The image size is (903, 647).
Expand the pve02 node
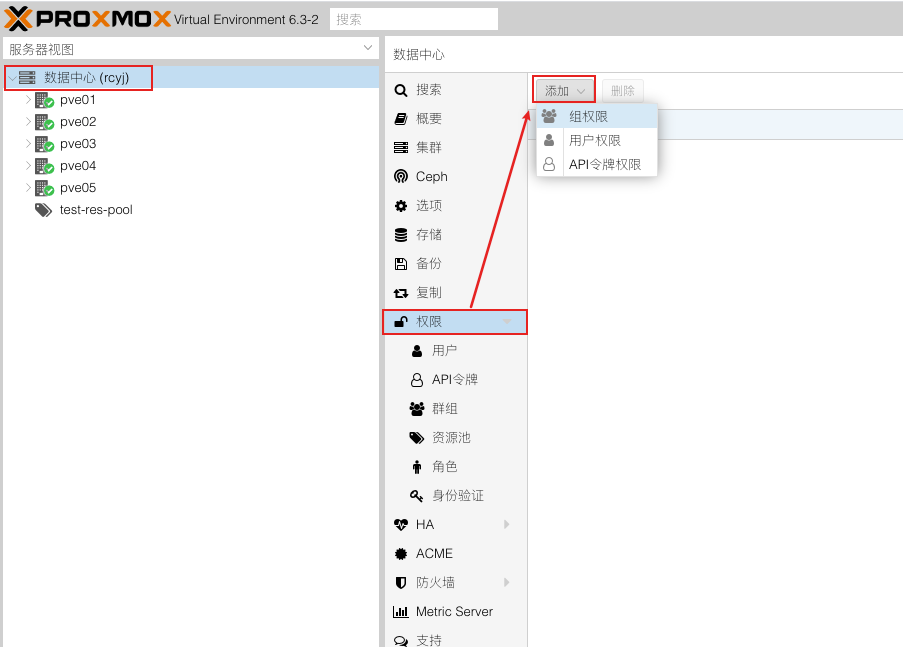tap(28, 122)
